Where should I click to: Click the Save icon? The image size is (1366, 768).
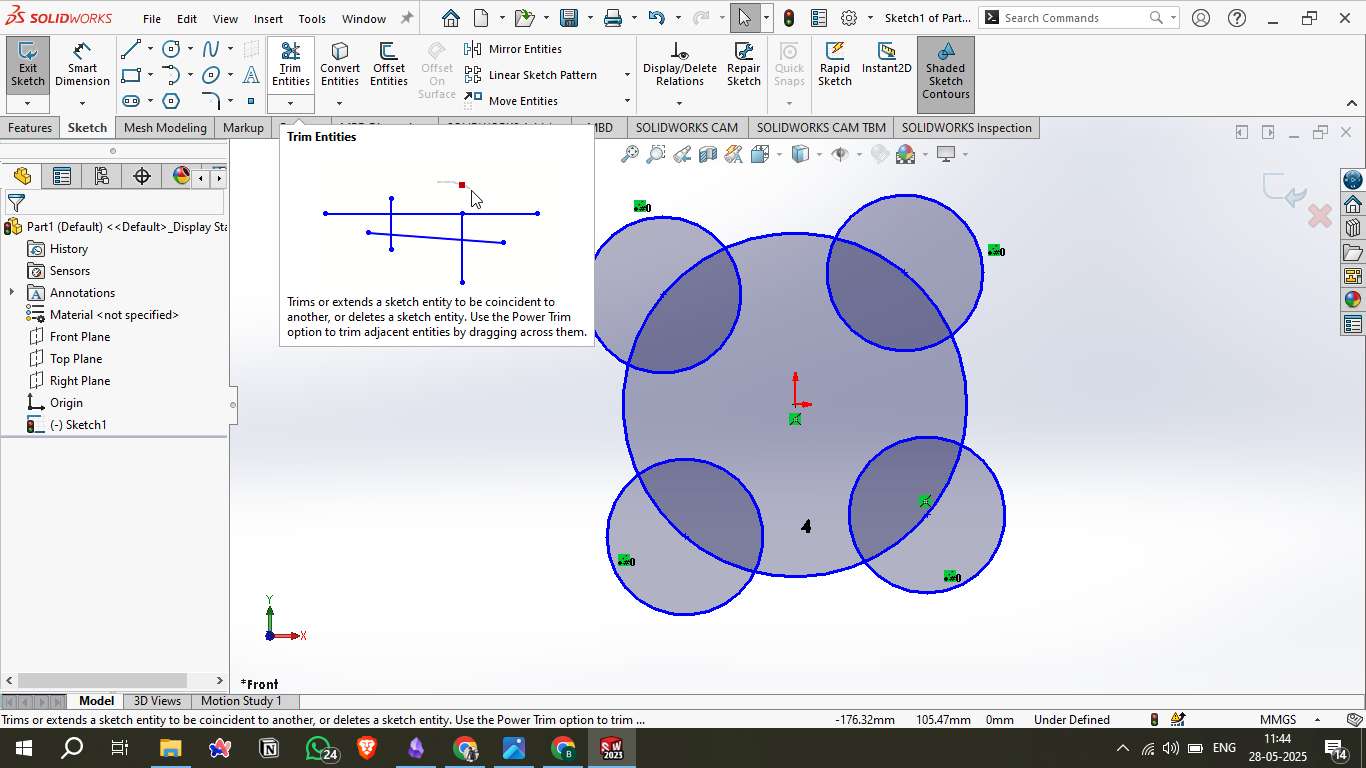568,18
